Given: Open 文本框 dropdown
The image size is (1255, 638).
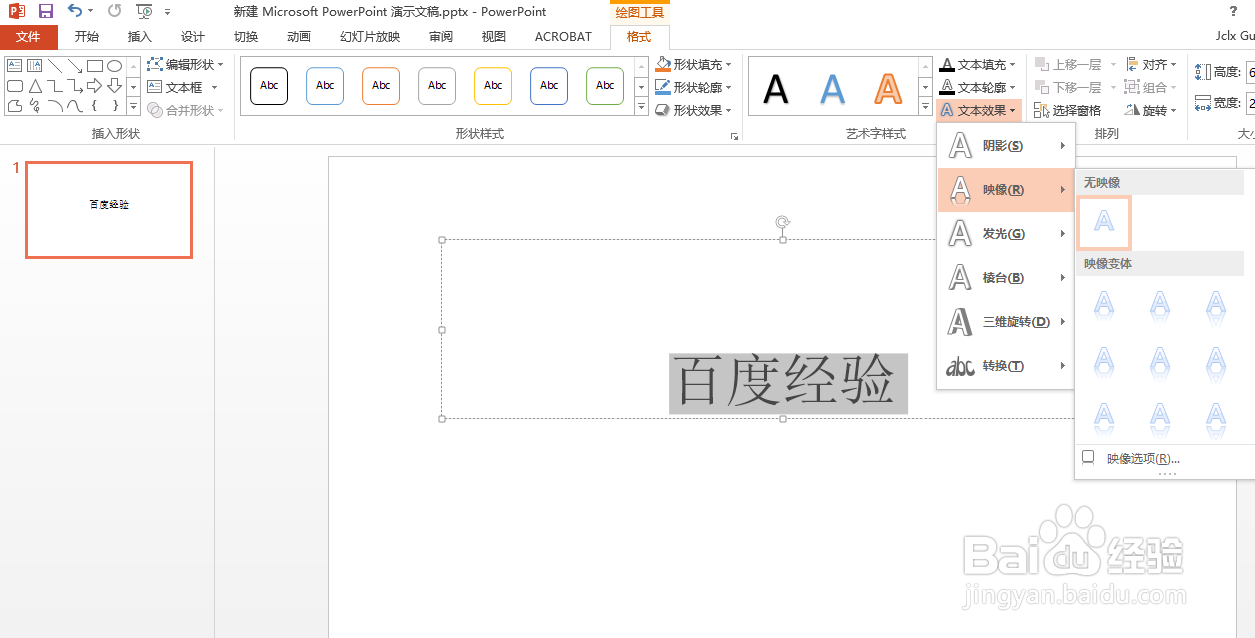Looking at the screenshot, I should click(x=183, y=87).
